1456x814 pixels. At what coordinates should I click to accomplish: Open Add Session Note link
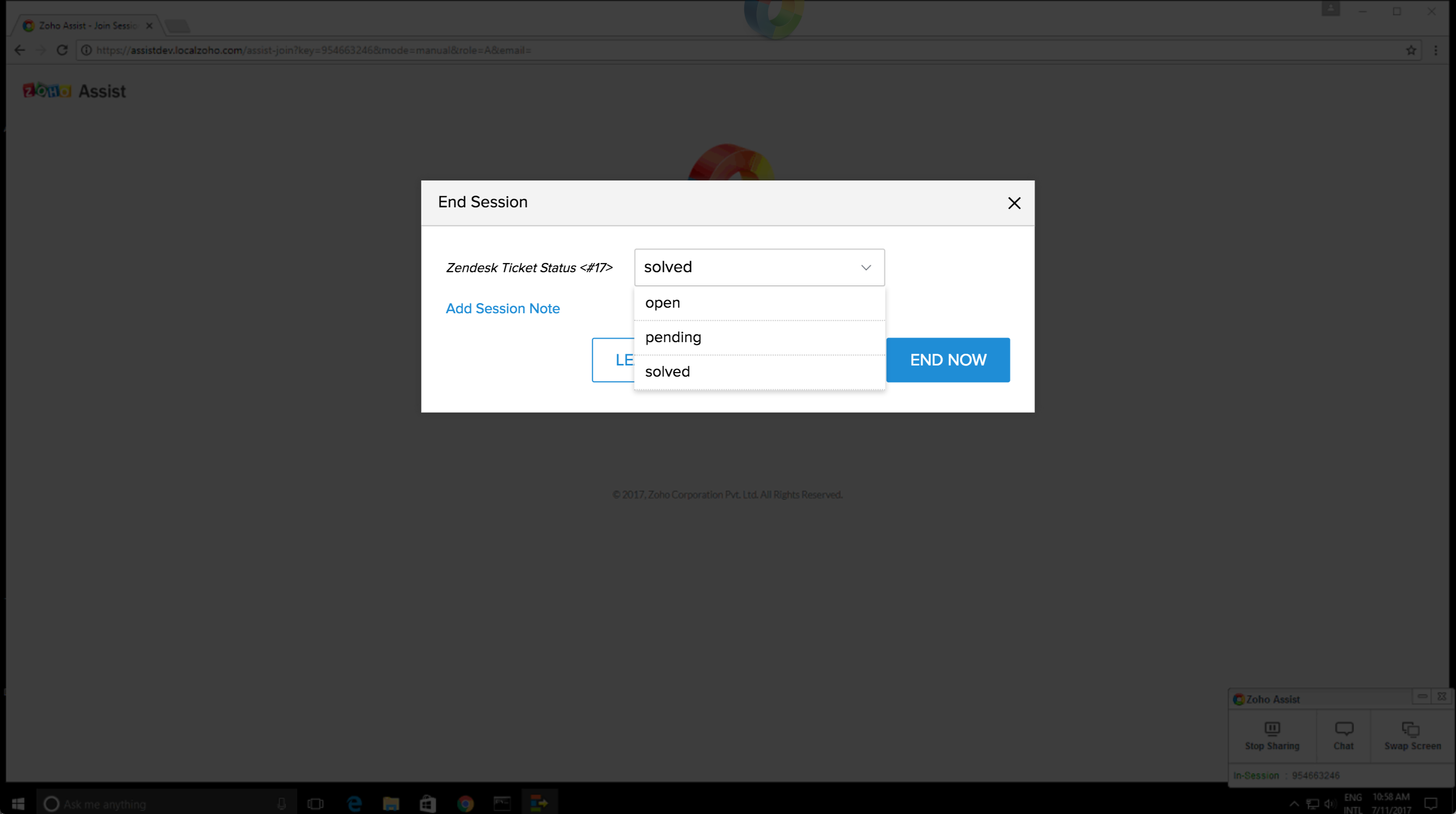[x=502, y=309]
